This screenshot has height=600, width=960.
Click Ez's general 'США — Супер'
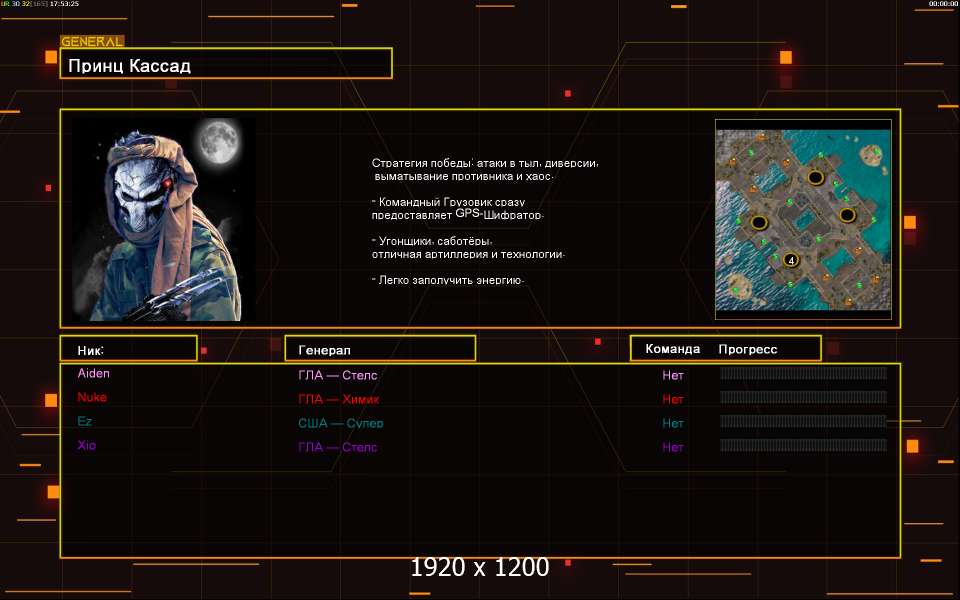click(x=340, y=423)
